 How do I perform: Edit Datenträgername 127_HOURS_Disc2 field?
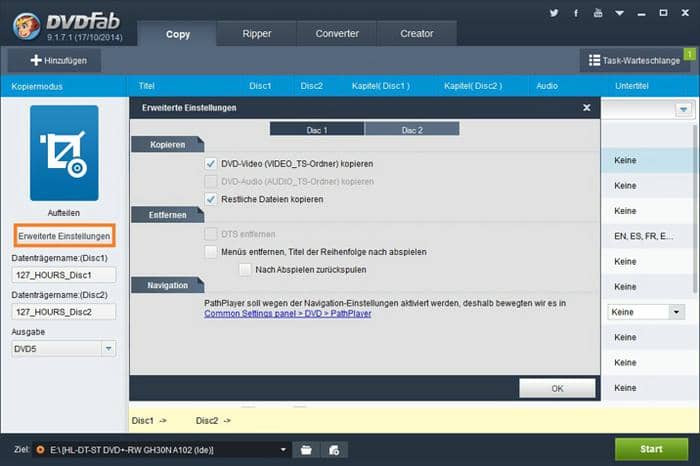tap(63, 312)
